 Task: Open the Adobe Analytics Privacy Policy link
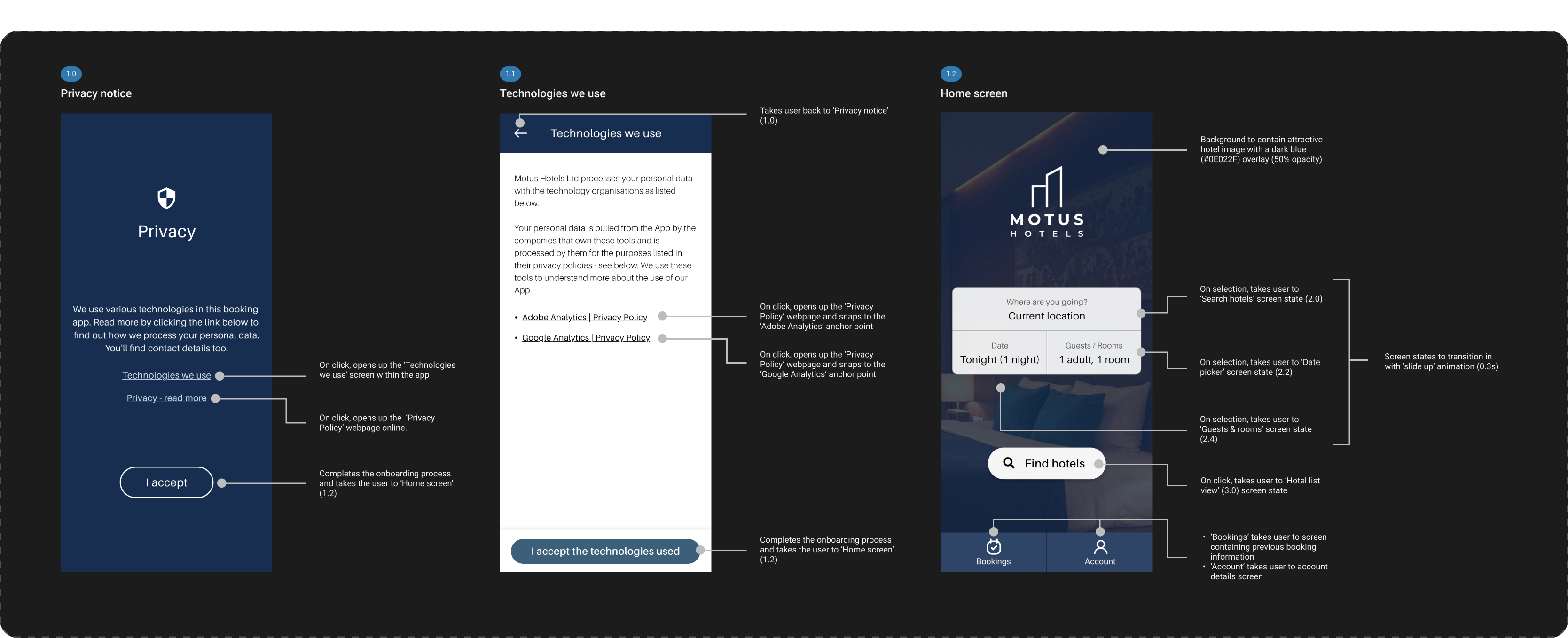584,318
